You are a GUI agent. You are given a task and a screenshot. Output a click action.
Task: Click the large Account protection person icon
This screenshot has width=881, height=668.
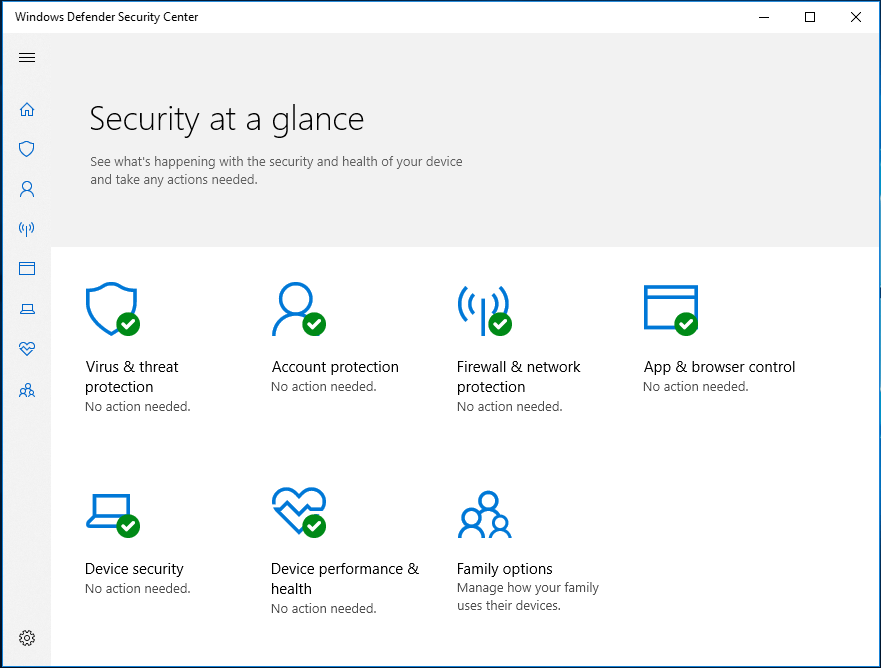298,309
